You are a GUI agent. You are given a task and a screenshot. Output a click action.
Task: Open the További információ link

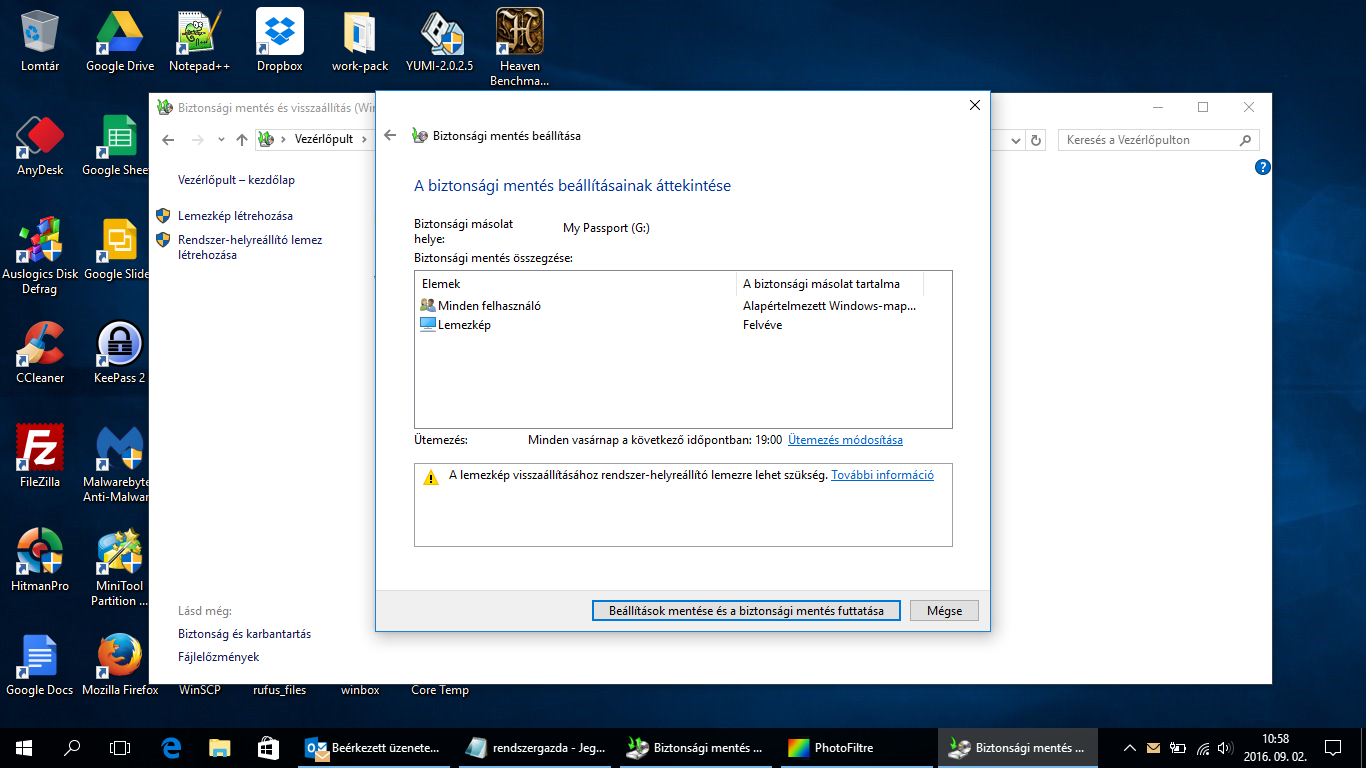coord(882,475)
